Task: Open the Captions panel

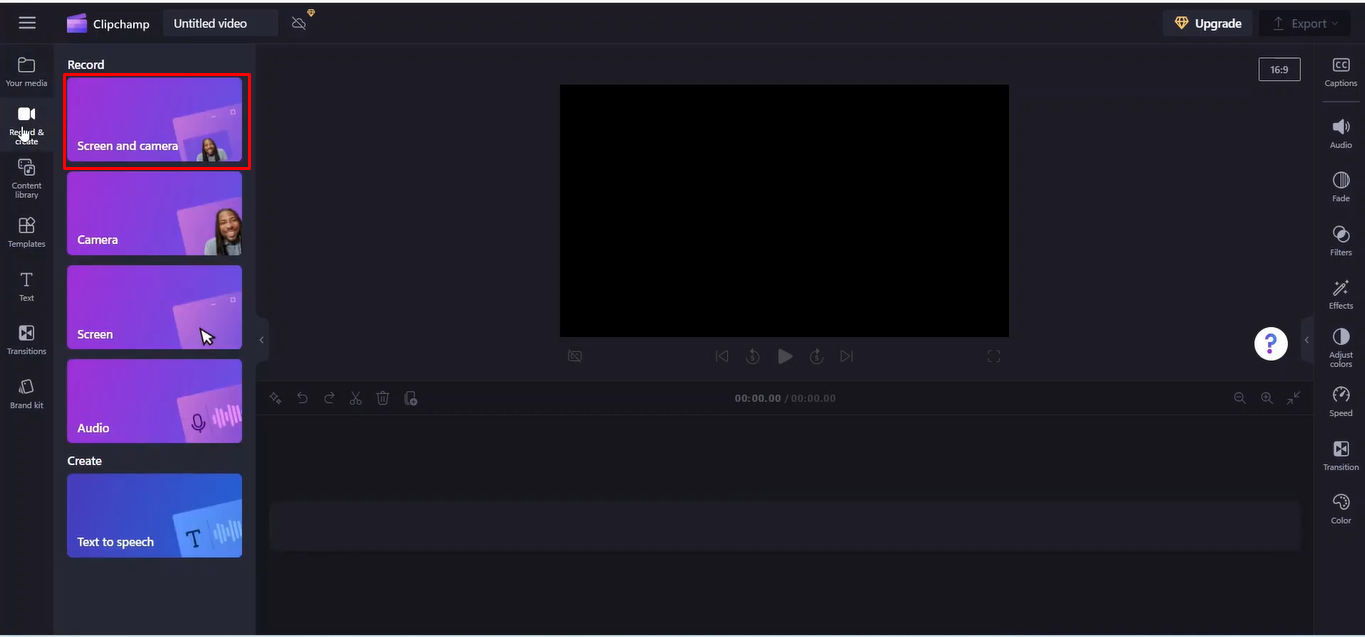Action: coord(1340,70)
